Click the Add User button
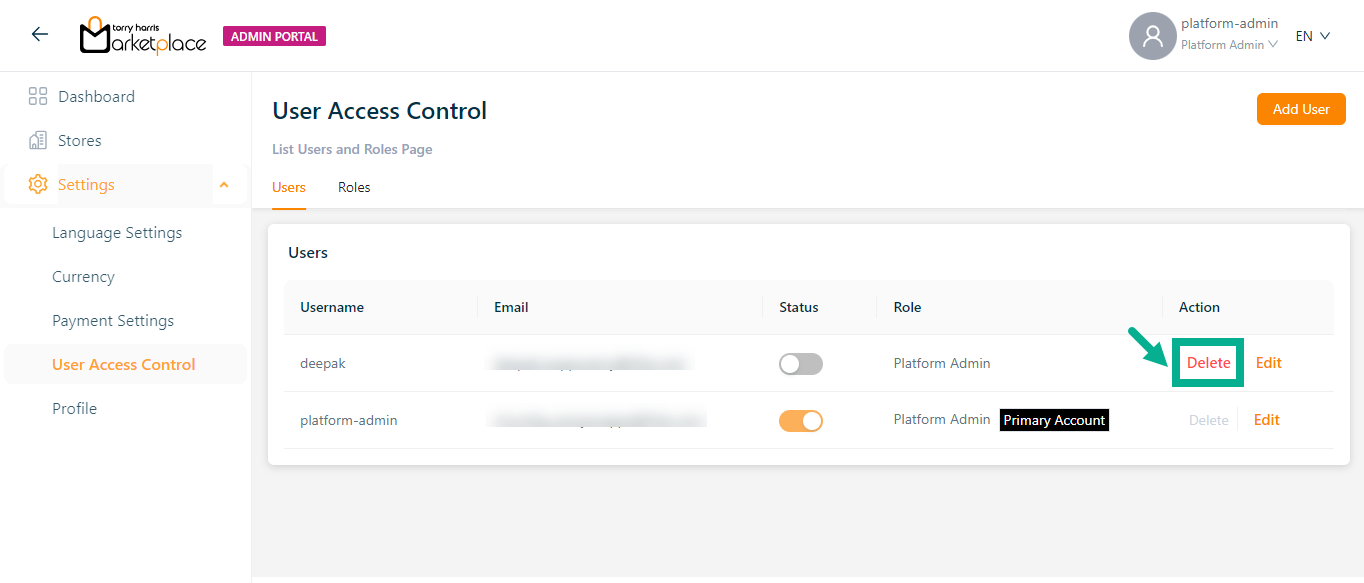 1300,109
